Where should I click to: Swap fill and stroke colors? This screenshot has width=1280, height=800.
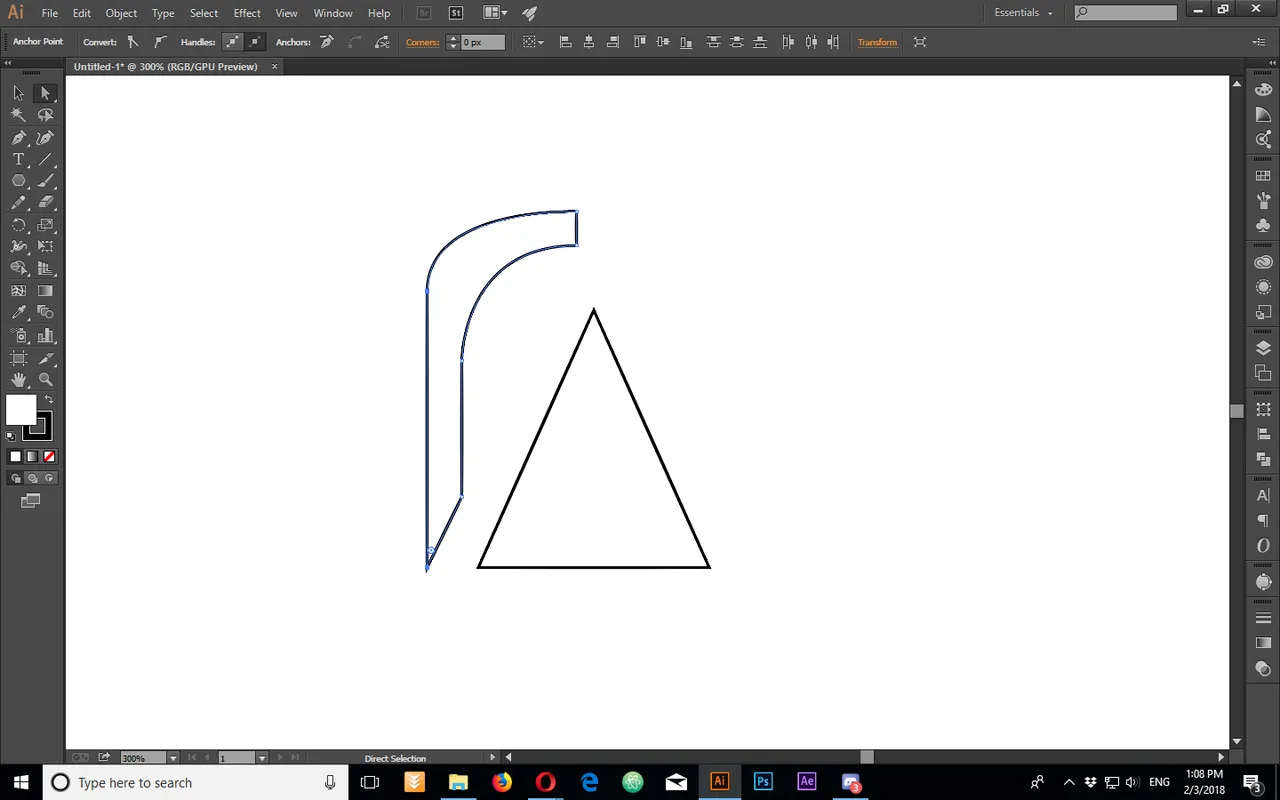(x=49, y=399)
